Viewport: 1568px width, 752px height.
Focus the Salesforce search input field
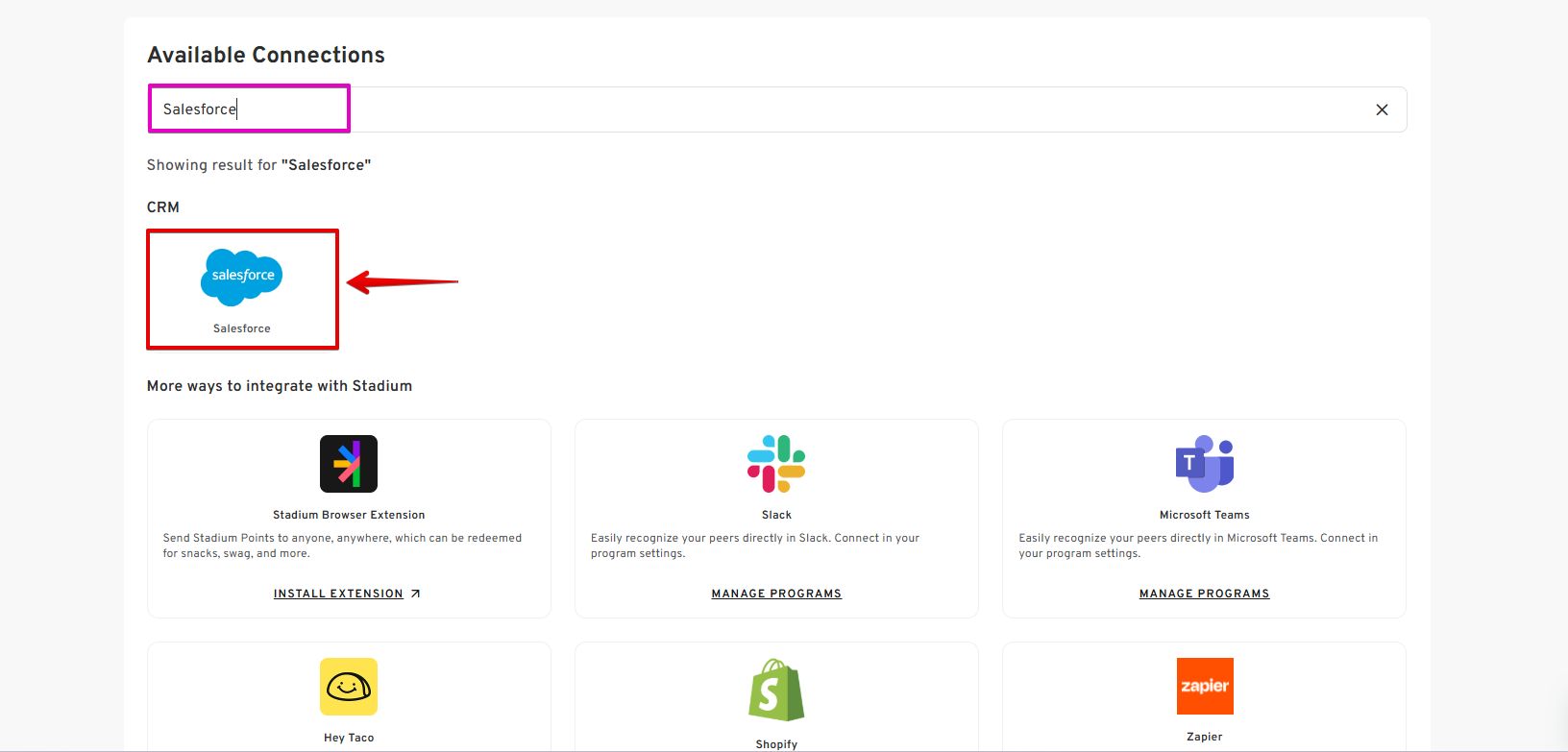[776, 109]
